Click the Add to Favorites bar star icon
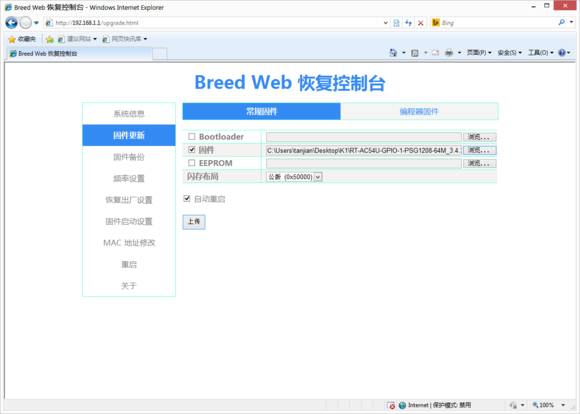The height and width of the screenshot is (414, 580). tap(50, 39)
